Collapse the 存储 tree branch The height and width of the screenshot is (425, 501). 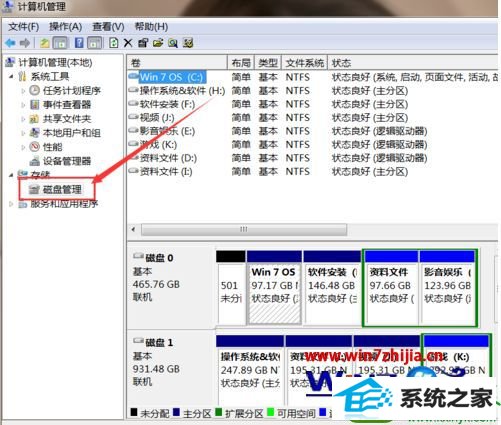coord(11,175)
